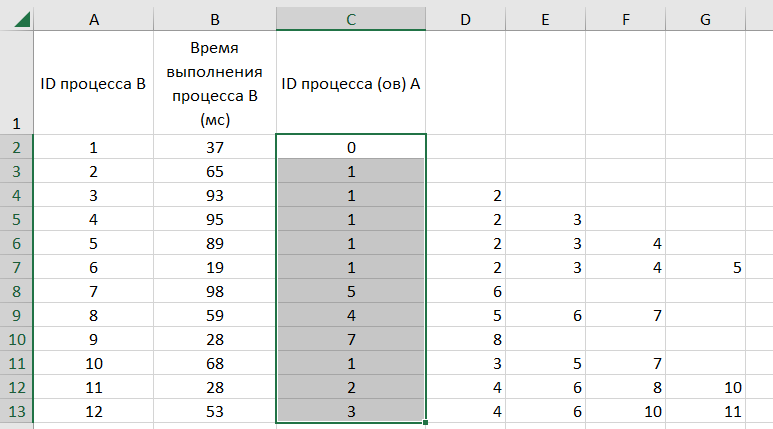Screen dimensions: 773x429
Task: Click cell B2 with value 37
Action: [215, 148]
